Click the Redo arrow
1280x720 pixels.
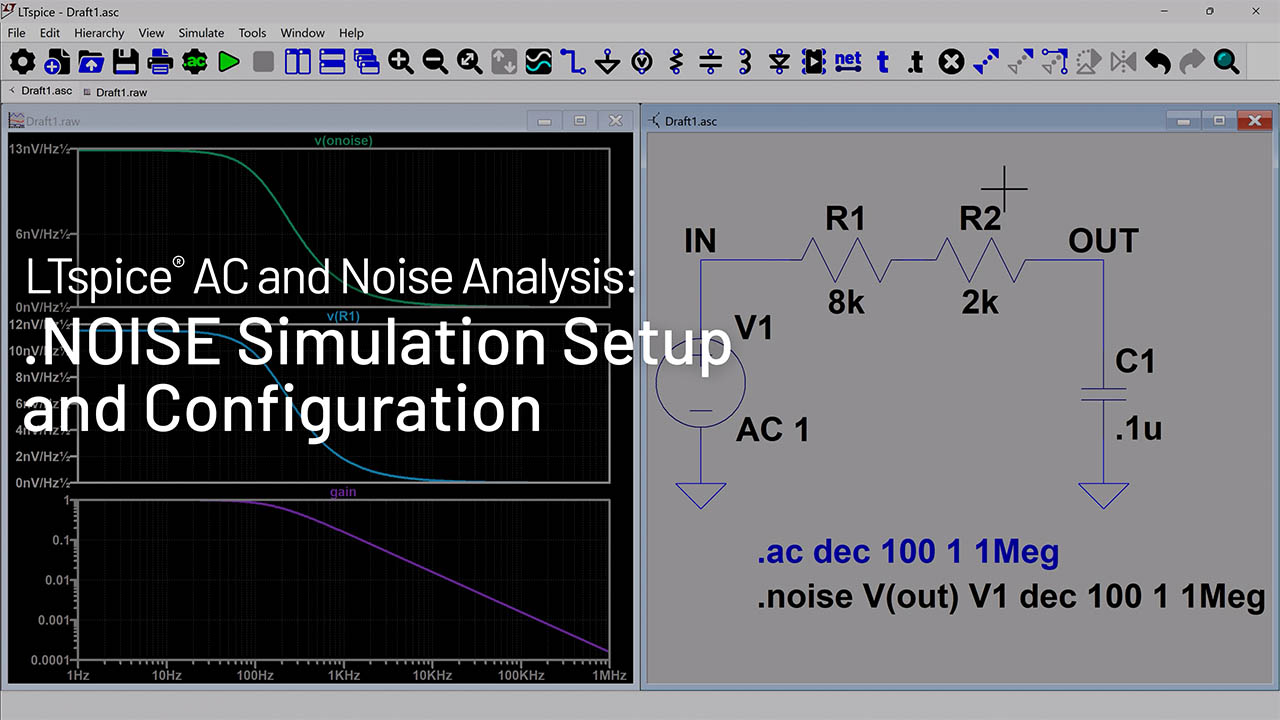point(1192,62)
